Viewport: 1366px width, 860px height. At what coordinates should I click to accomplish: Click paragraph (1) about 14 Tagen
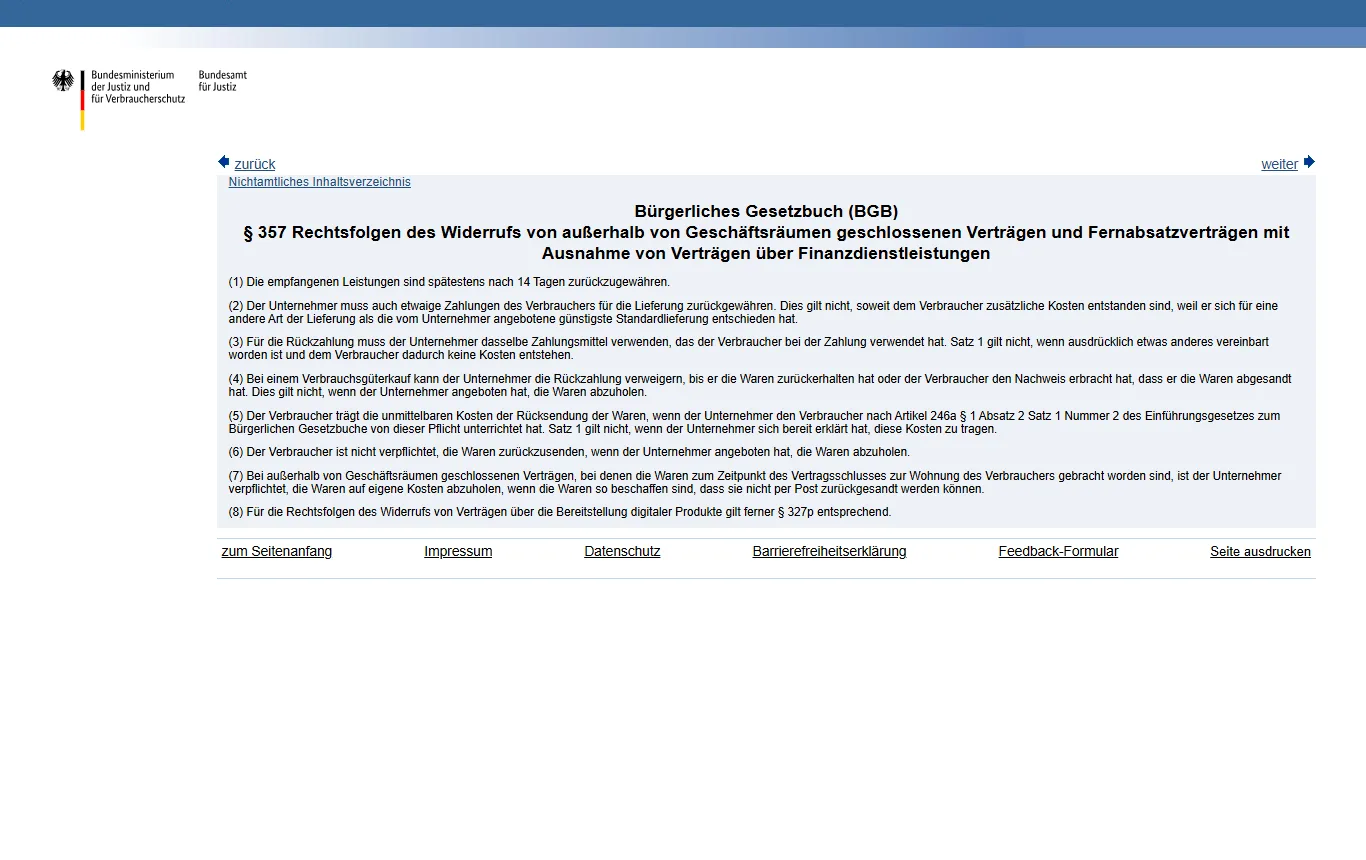pos(449,282)
